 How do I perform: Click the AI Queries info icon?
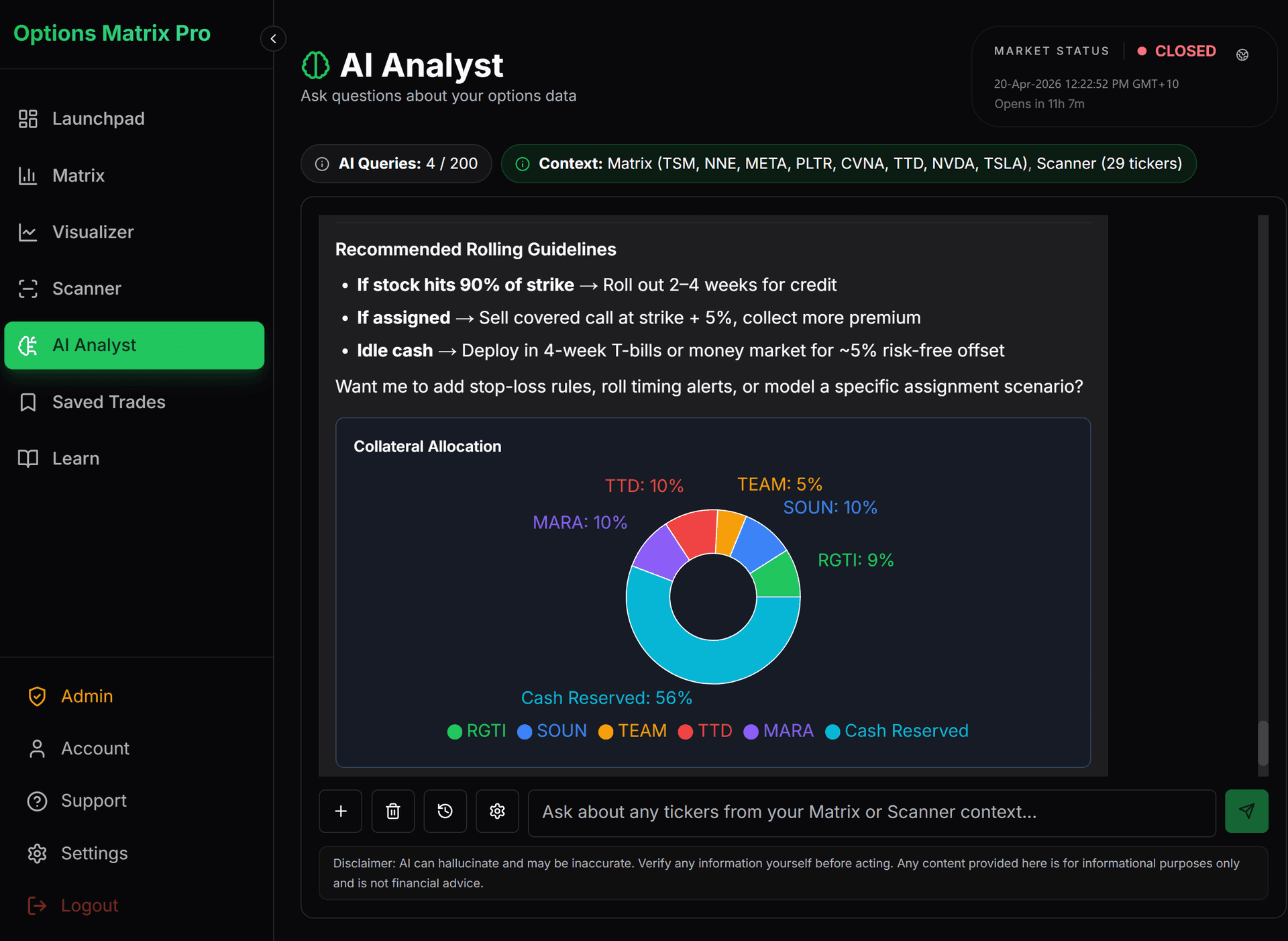point(322,164)
